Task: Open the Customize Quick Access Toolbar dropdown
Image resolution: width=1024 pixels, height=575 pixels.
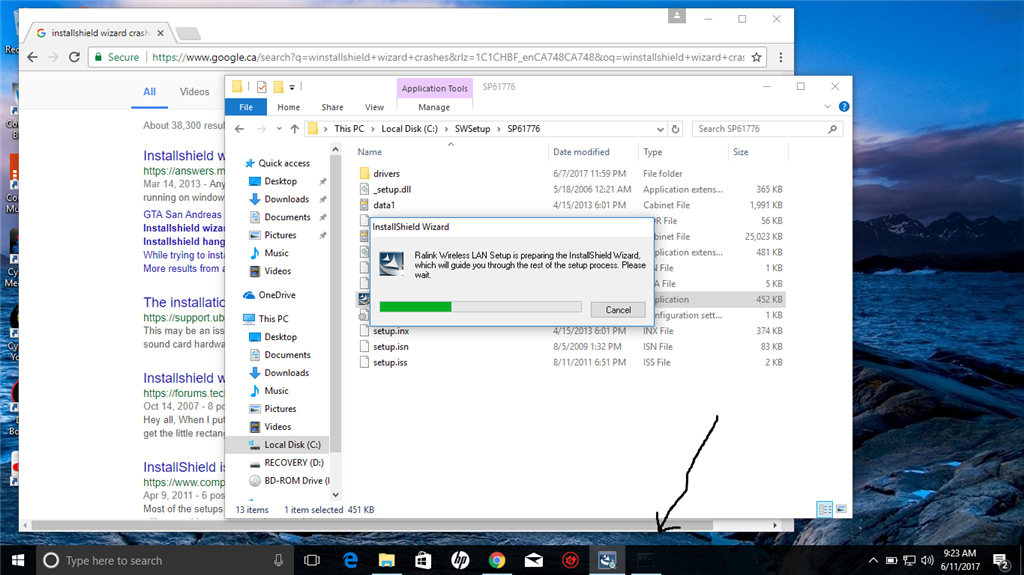Action: tap(292, 87)
